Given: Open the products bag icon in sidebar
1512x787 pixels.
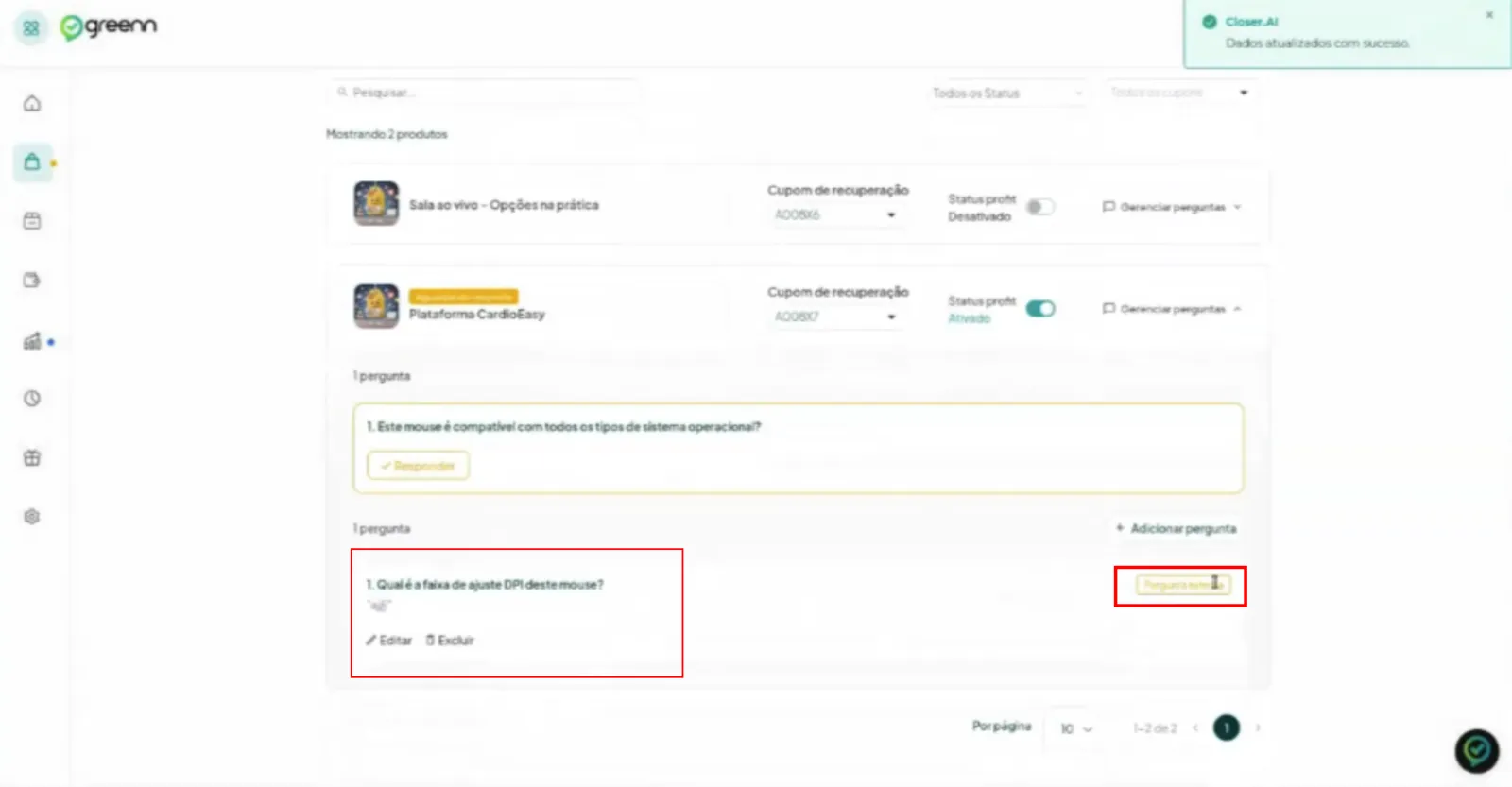Looking at the screenshot, I should (32, 163).
